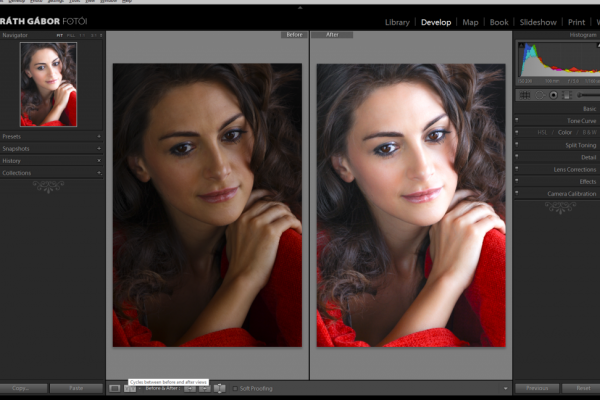Click the Previous button
The height and width of the screenshot is (400, 600).
point(537,388)
